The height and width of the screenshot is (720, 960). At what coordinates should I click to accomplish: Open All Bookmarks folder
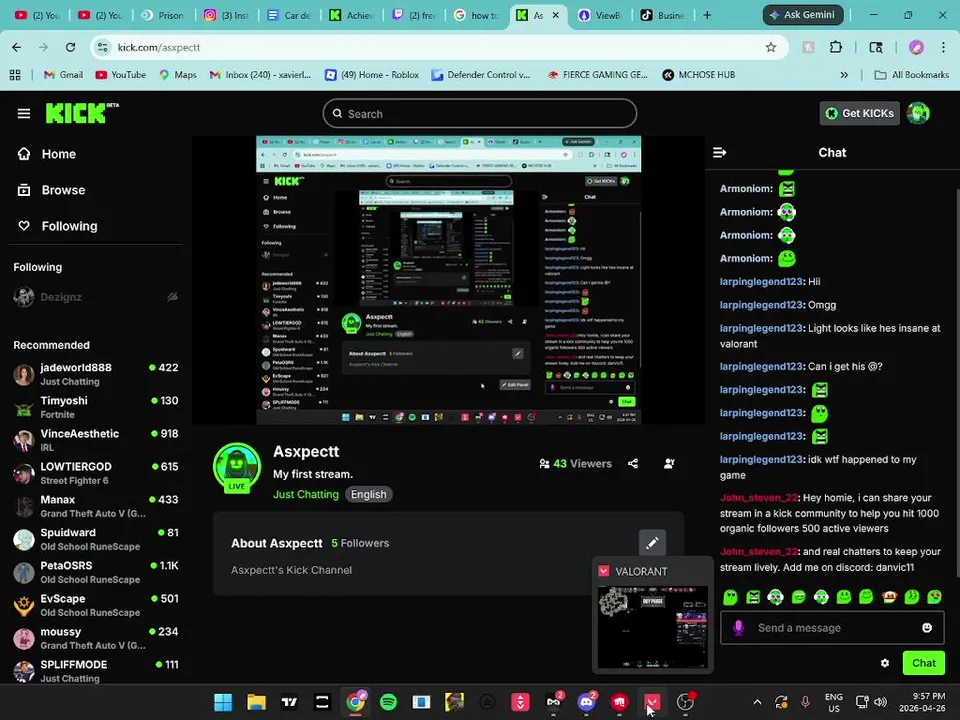(x=912, y=75)
